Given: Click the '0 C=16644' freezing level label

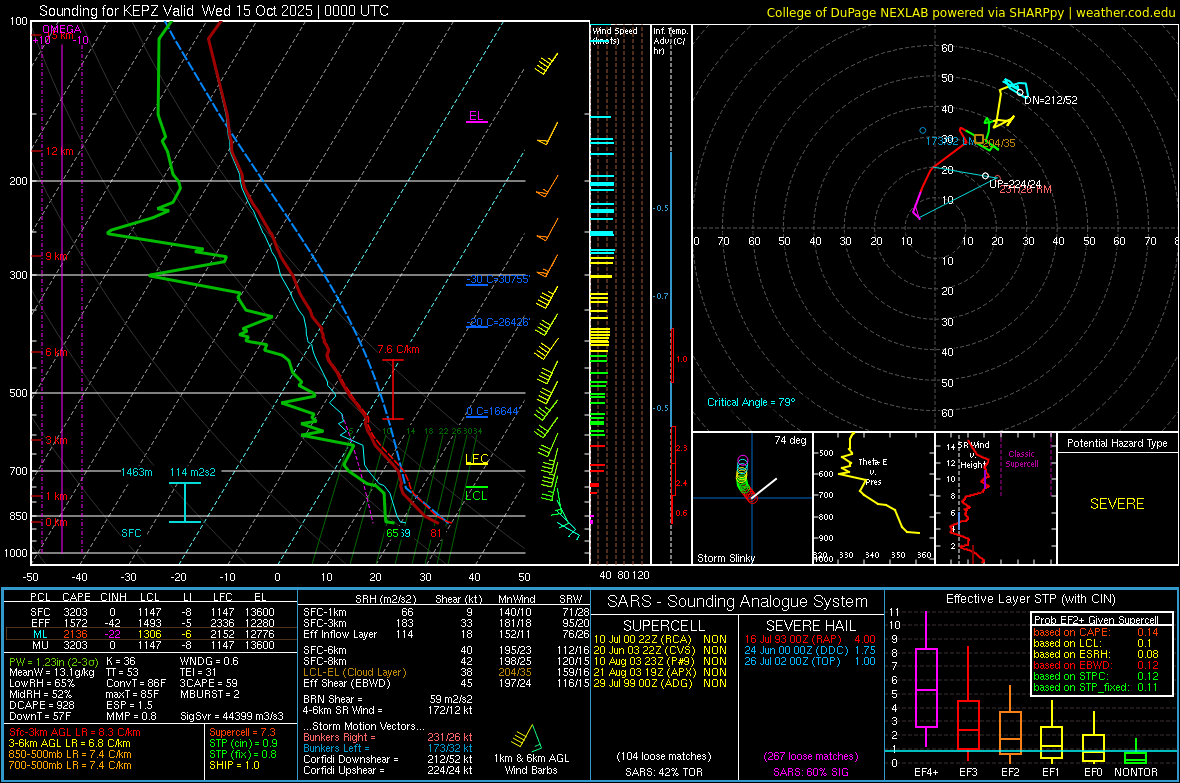Looking at the screenshot, I should click(x=493, y=411).
